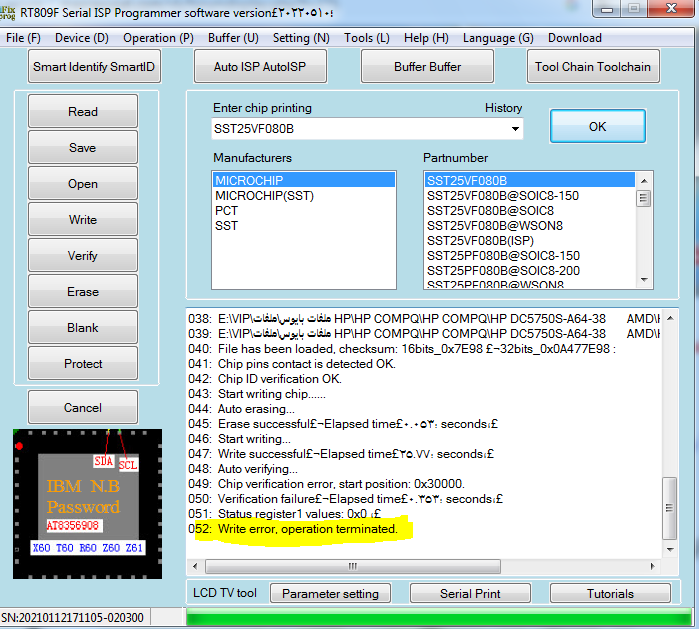Click Auto ISP AutoISP button
The width and height of the screenshot is (699, 629).
pyautogui.click(x=260, y=66)
